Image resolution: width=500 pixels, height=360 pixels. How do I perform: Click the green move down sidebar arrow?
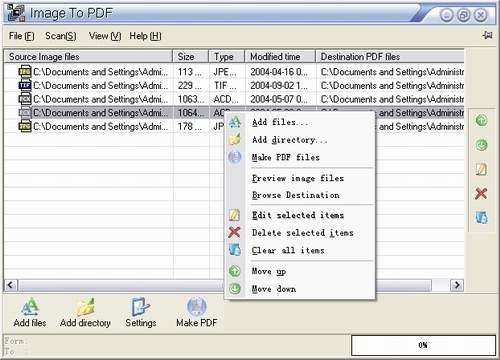tap(481, 145)
